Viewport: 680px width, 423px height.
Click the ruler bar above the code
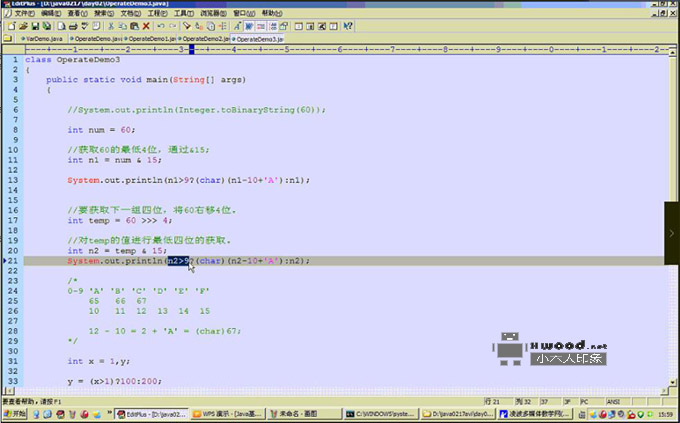pos(346,49)
